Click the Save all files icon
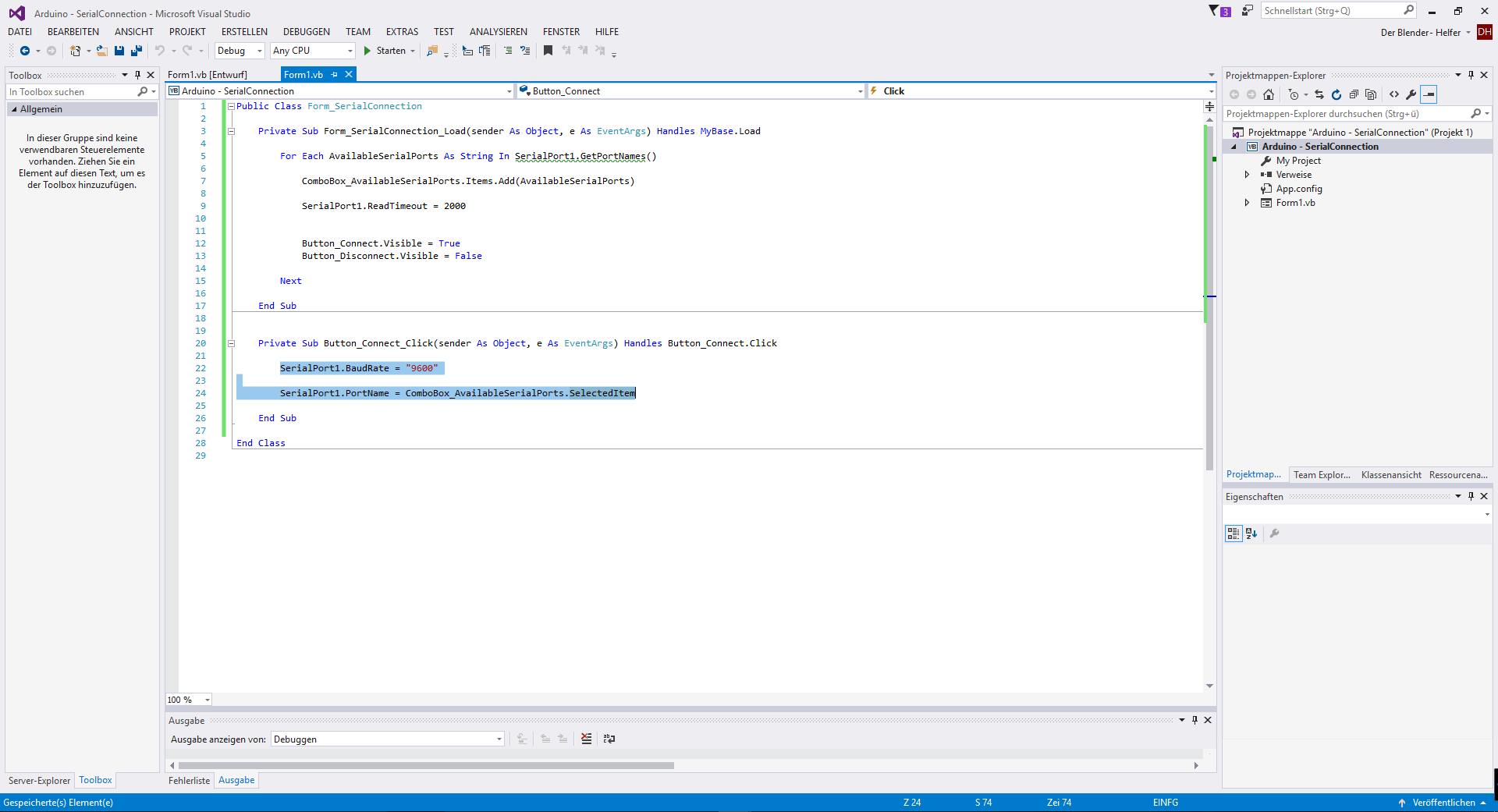Screen dimensions: 1498x812 point(136,51)
